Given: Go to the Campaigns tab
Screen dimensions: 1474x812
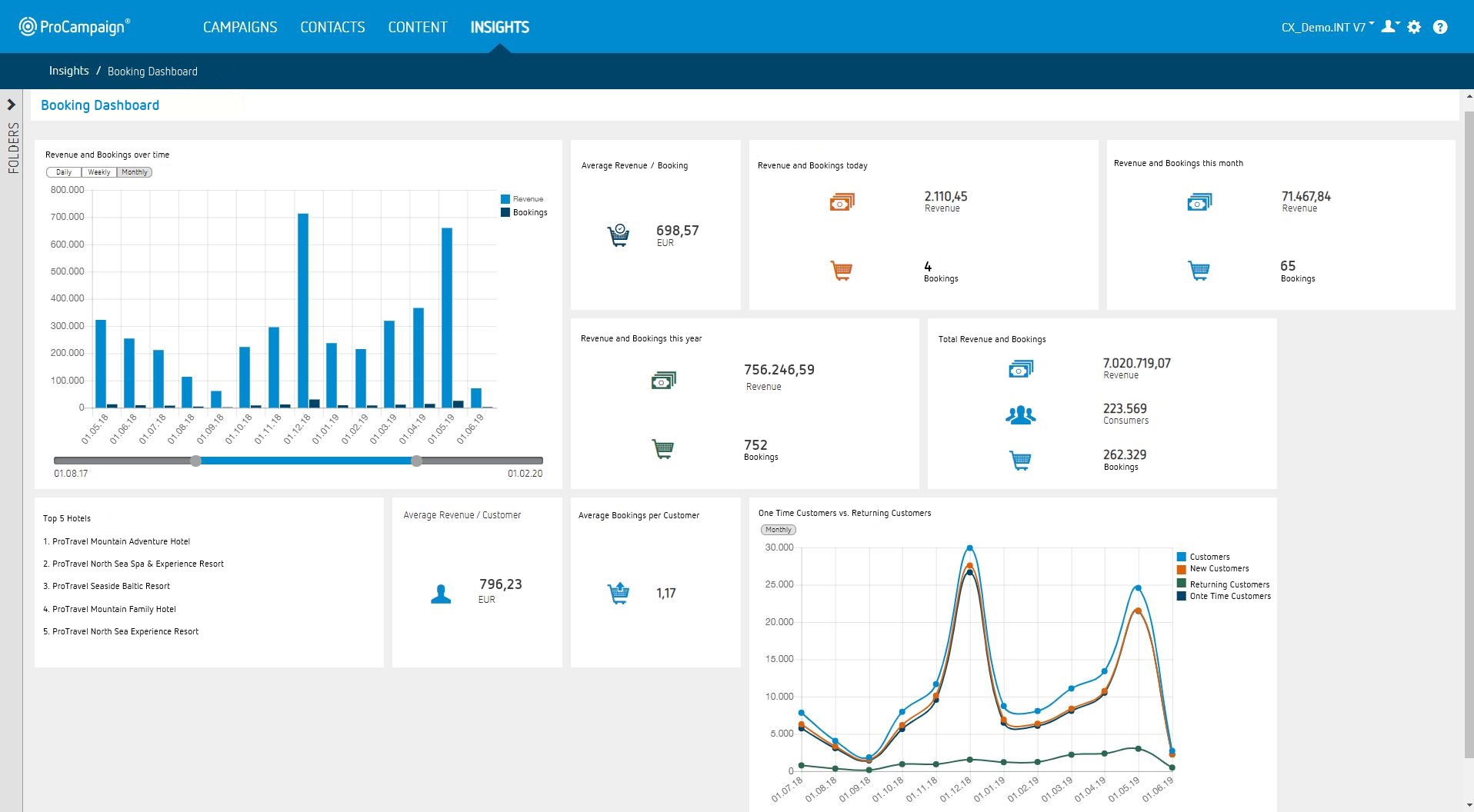Looking at the screenshot, I should tap(240, 27).
